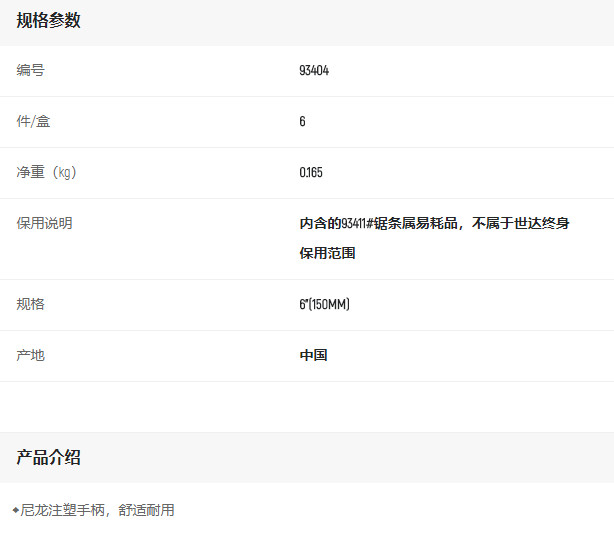Select the 编号 row label

(30, 71)
